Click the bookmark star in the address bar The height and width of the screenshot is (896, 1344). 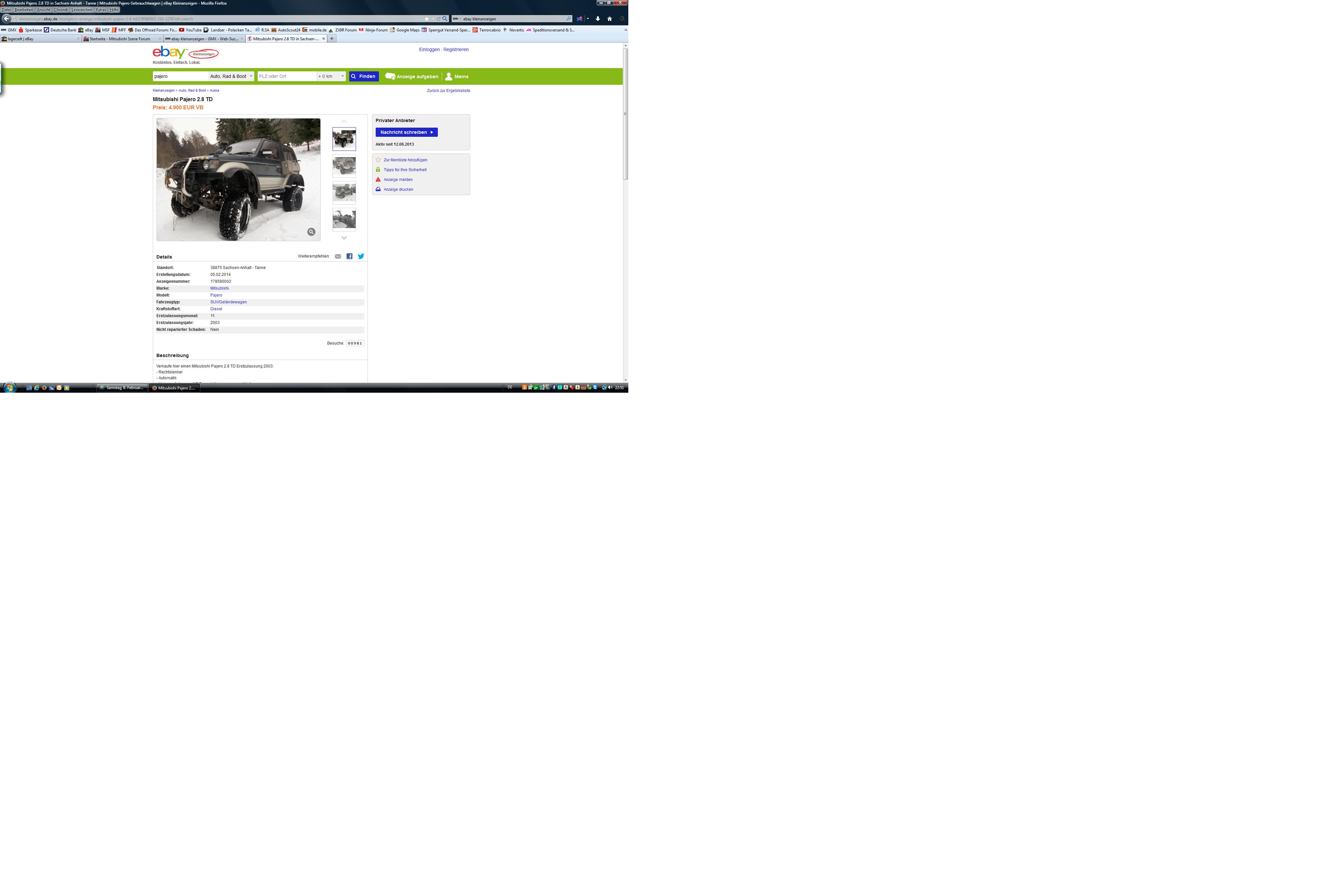point(426,19)
